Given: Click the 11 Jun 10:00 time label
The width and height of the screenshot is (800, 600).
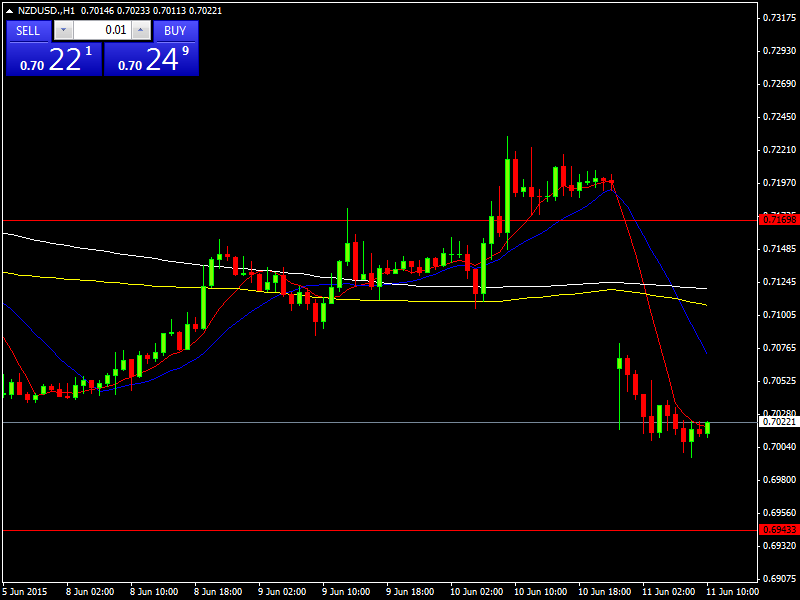Looking at the screenshot, I should (732, 591).
